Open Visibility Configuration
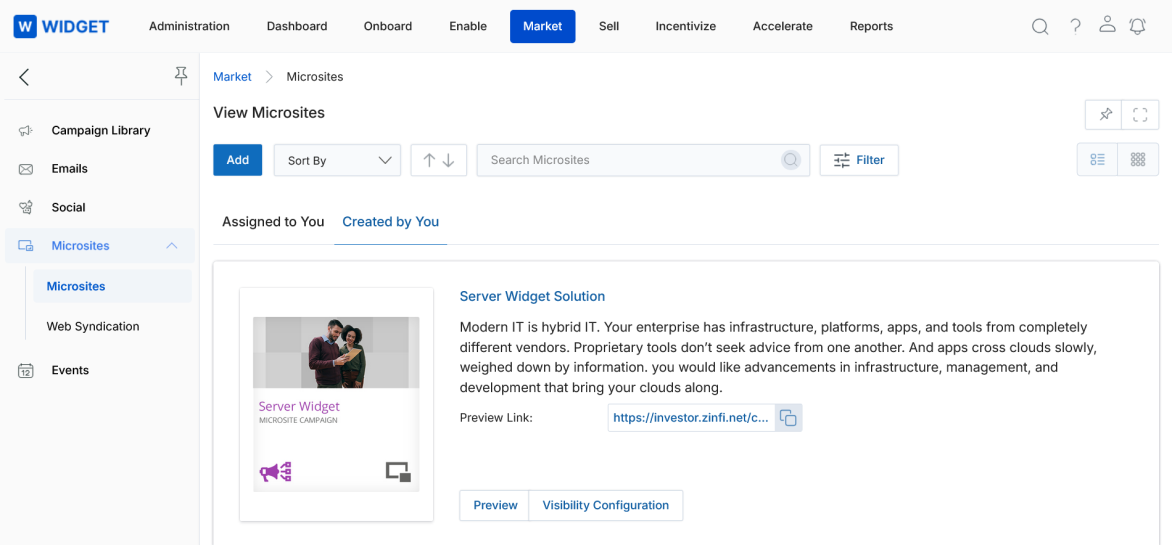The image size is (1172, 545). click(605, 505)
